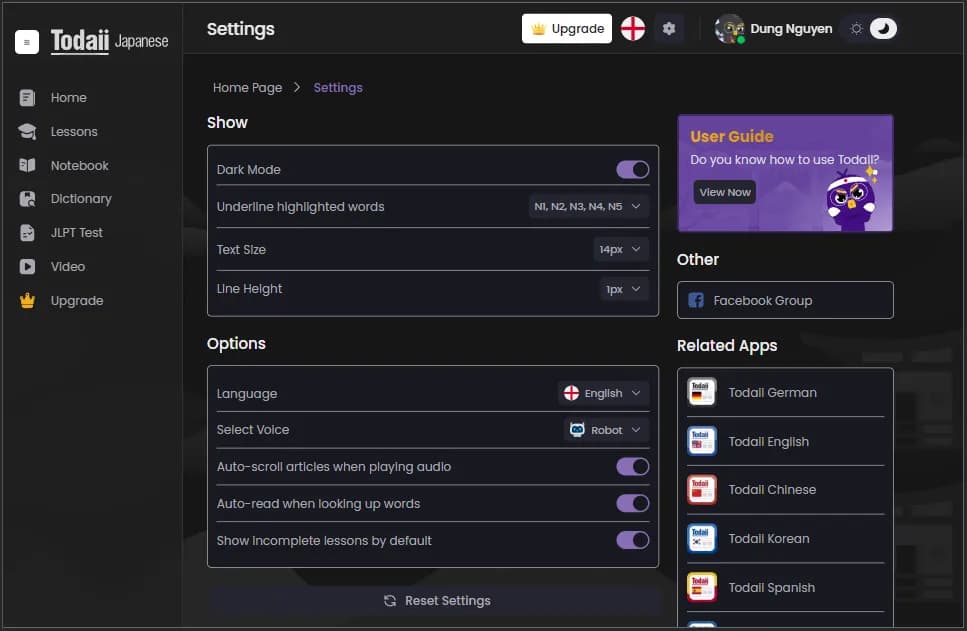Click the hamburger menu icon beside Todaii logo
The height and width of the screenshot is (631, 967).
click(27, 42)
